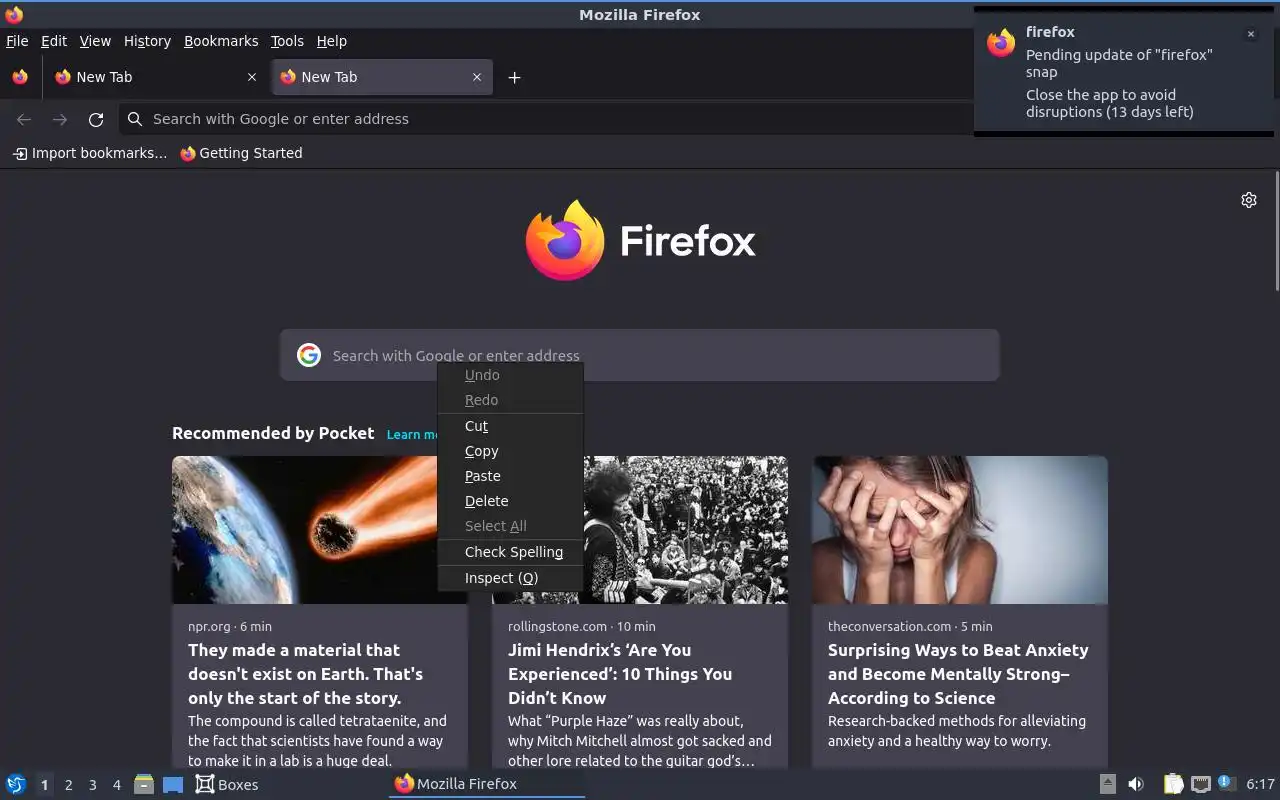Open Boxes in the taskbar
The image size is (1280, 800).
(227, 785)
